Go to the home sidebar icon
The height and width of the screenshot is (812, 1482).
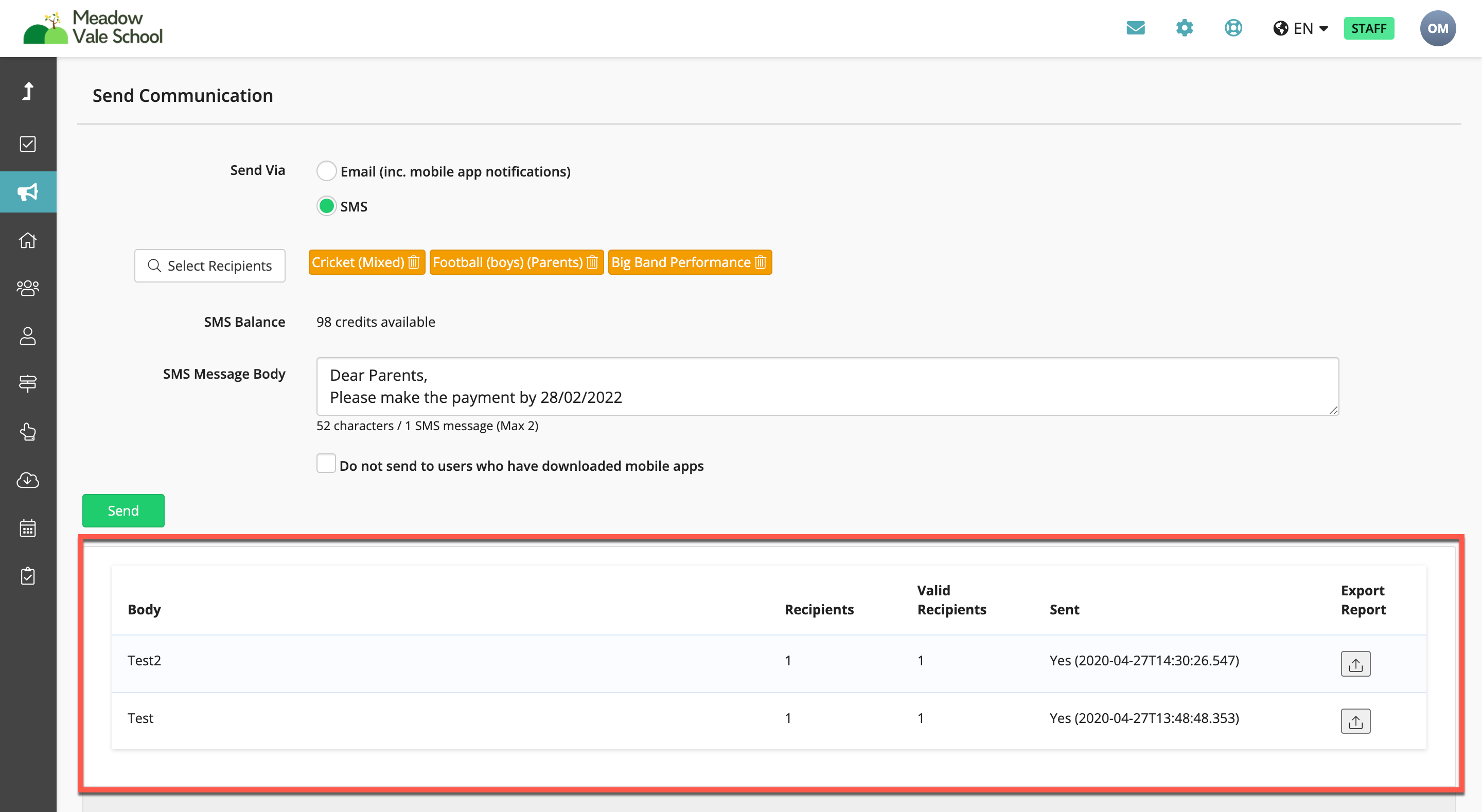28,240
